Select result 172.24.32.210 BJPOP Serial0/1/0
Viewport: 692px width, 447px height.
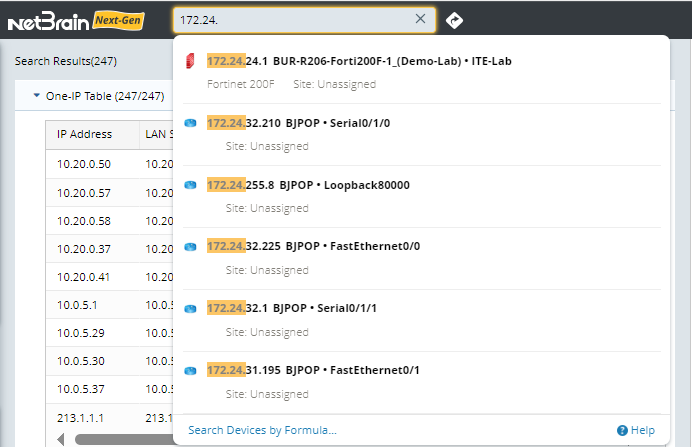pyautogui.click(x=422, y=135)
